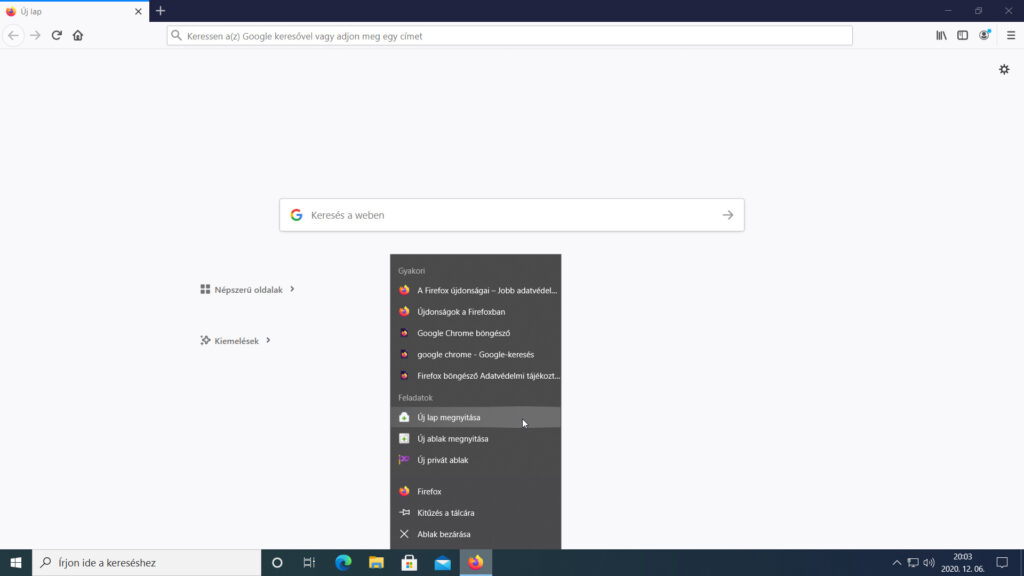Screen dimensions: 1024x576
Task: Click the Google logo in search box
Action: click(x=296, y=215)
